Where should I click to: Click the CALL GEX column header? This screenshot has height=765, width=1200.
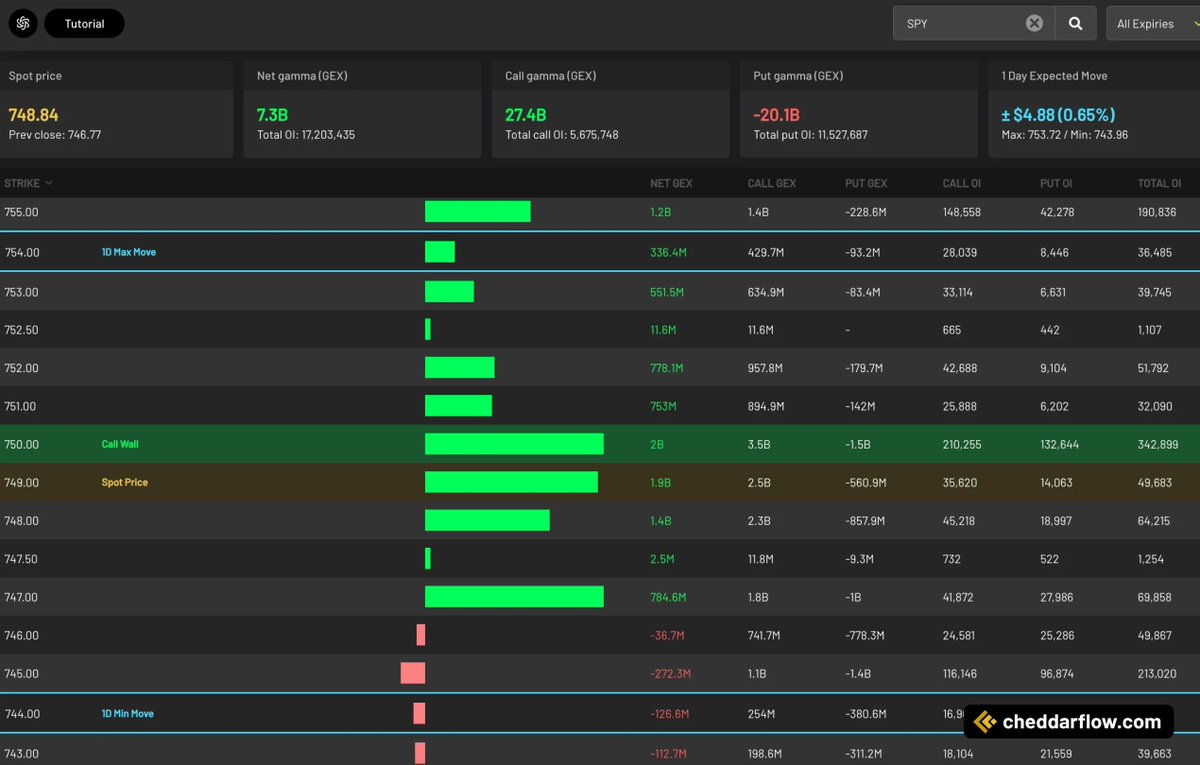(x=772, y=183)
